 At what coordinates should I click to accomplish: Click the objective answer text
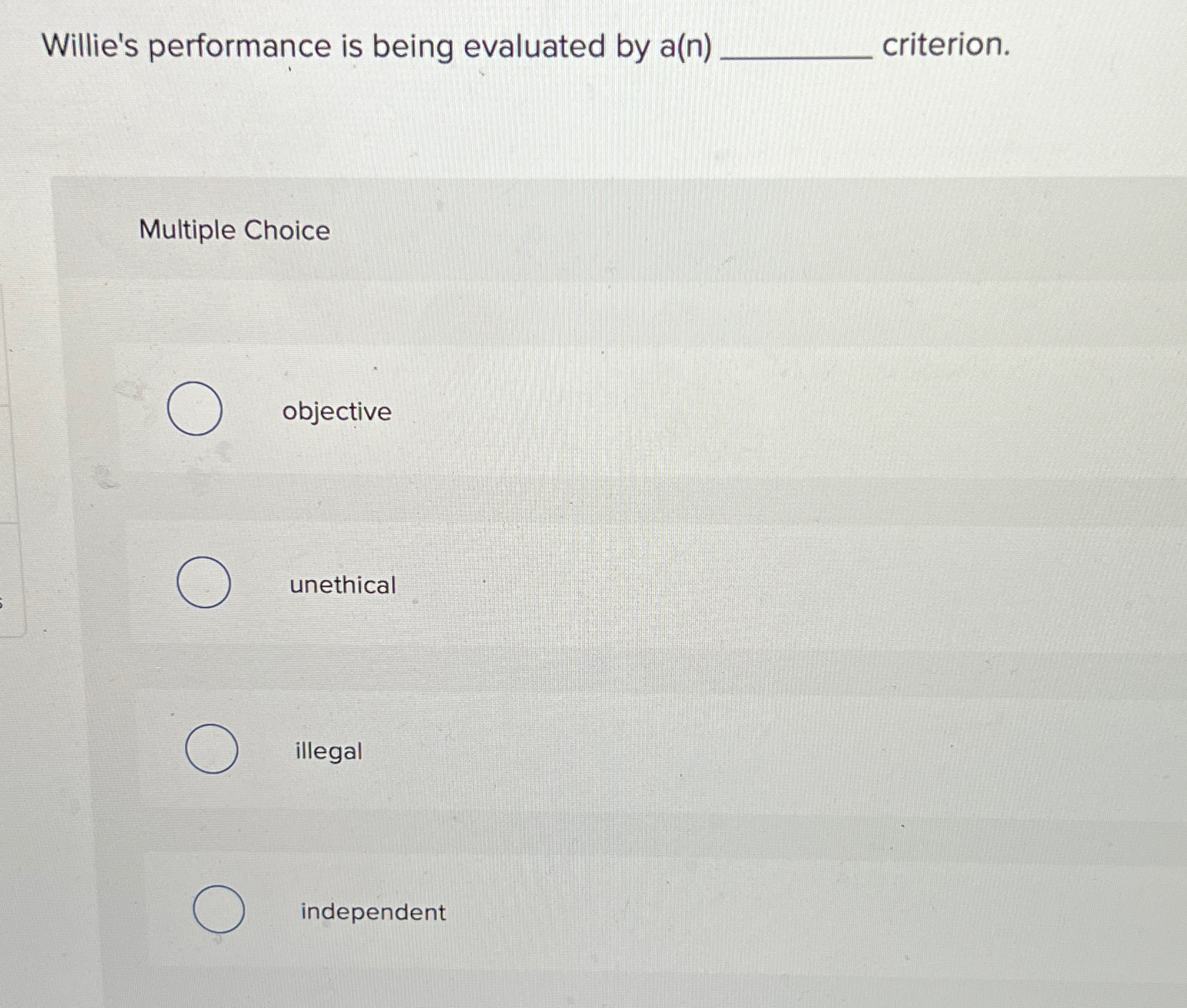pyautogui.click(x=336, y=411)
